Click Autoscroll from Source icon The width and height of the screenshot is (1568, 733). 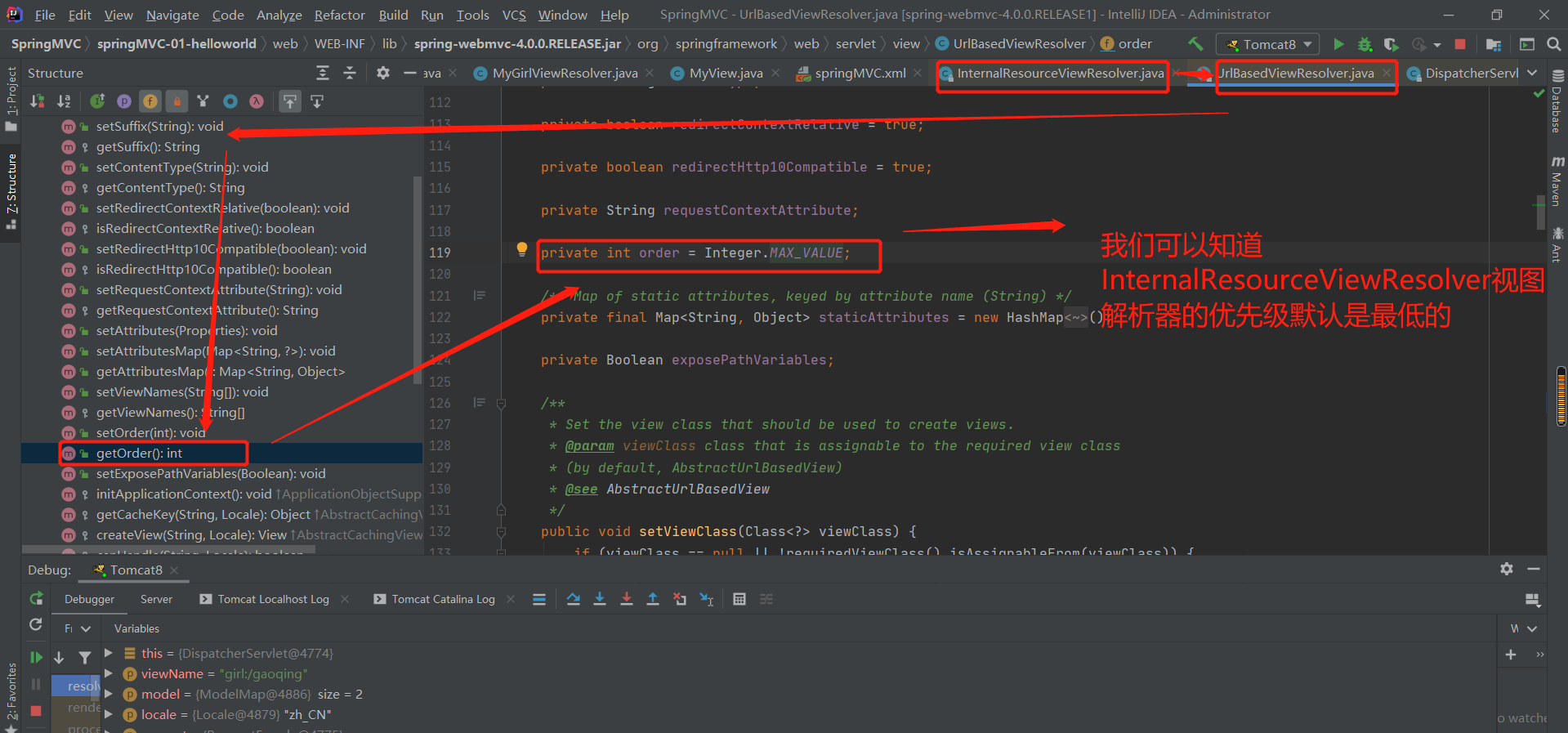pos(317,101)
